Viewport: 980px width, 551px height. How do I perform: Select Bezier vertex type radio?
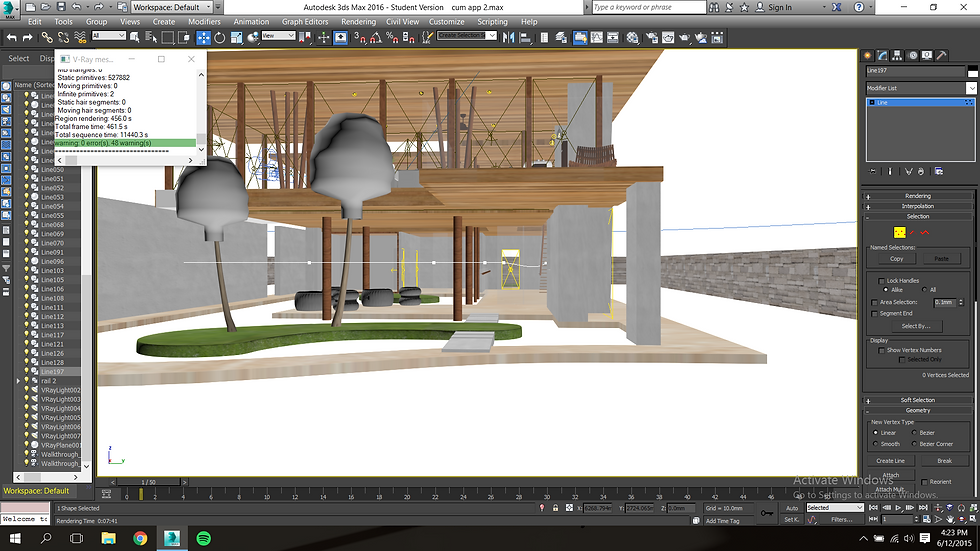click(914, 433)
